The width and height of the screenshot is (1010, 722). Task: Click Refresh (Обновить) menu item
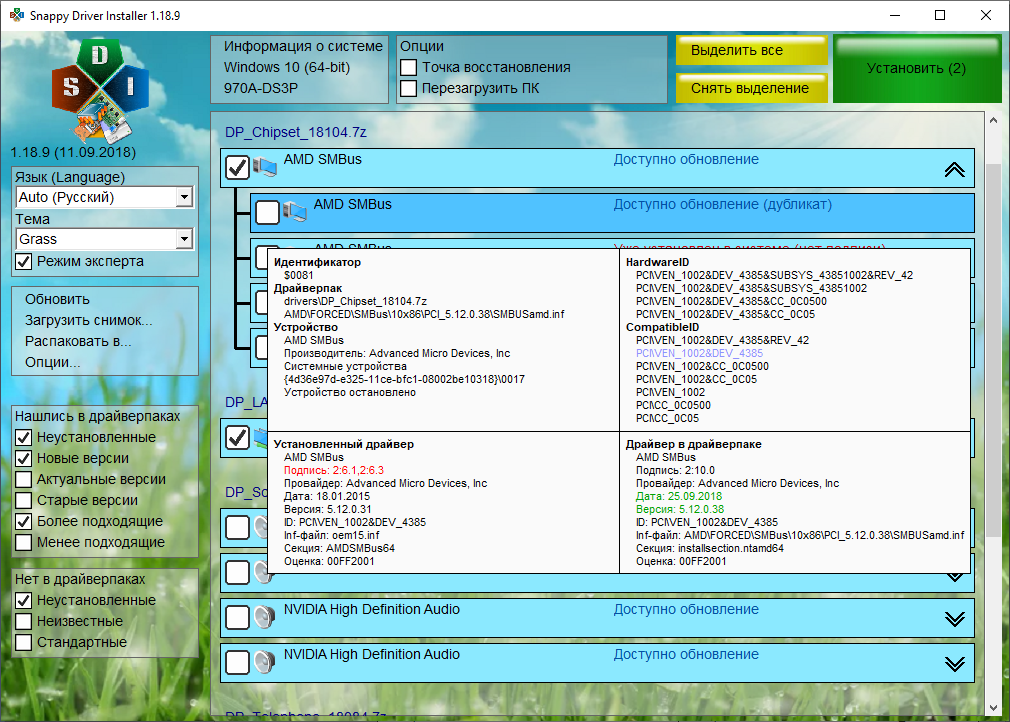tap(57, 299)
